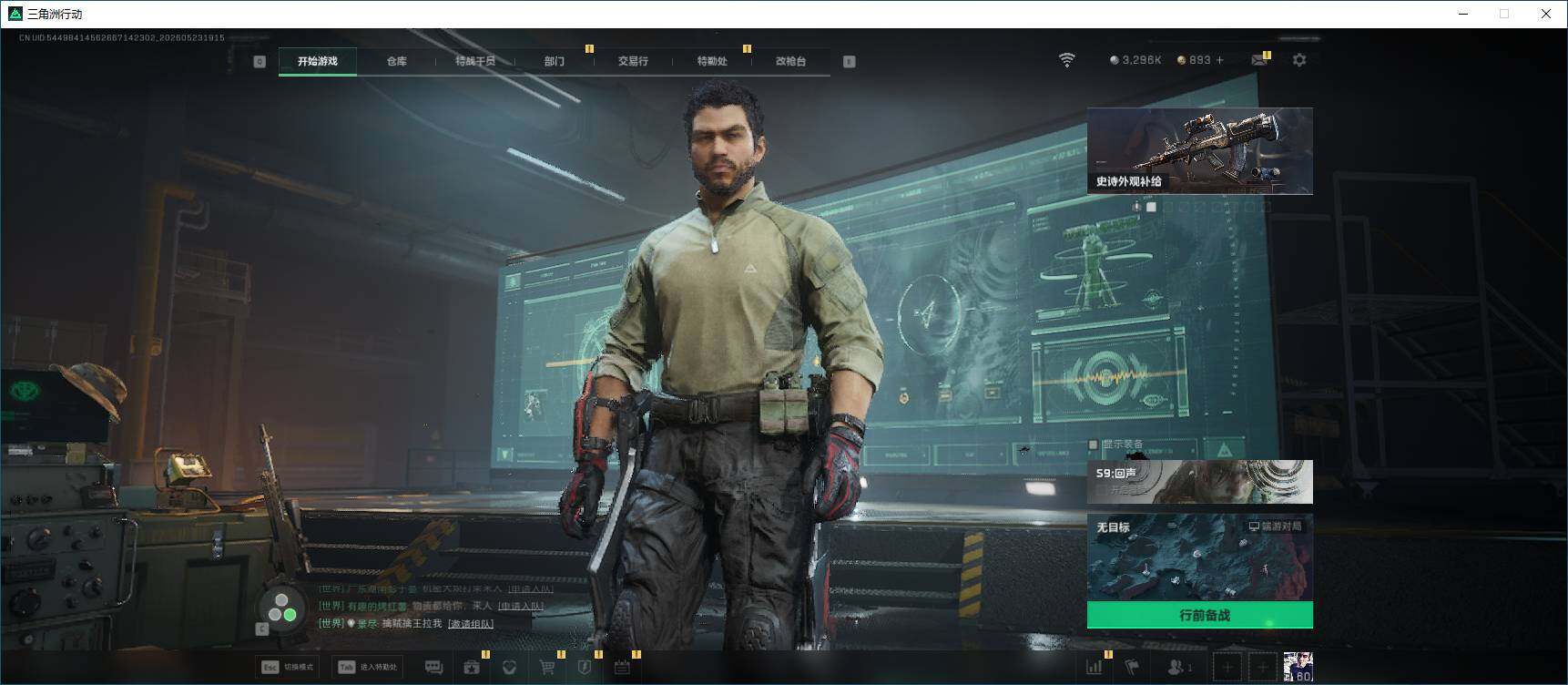Select the 无目标 map card

click(1200, 557)
